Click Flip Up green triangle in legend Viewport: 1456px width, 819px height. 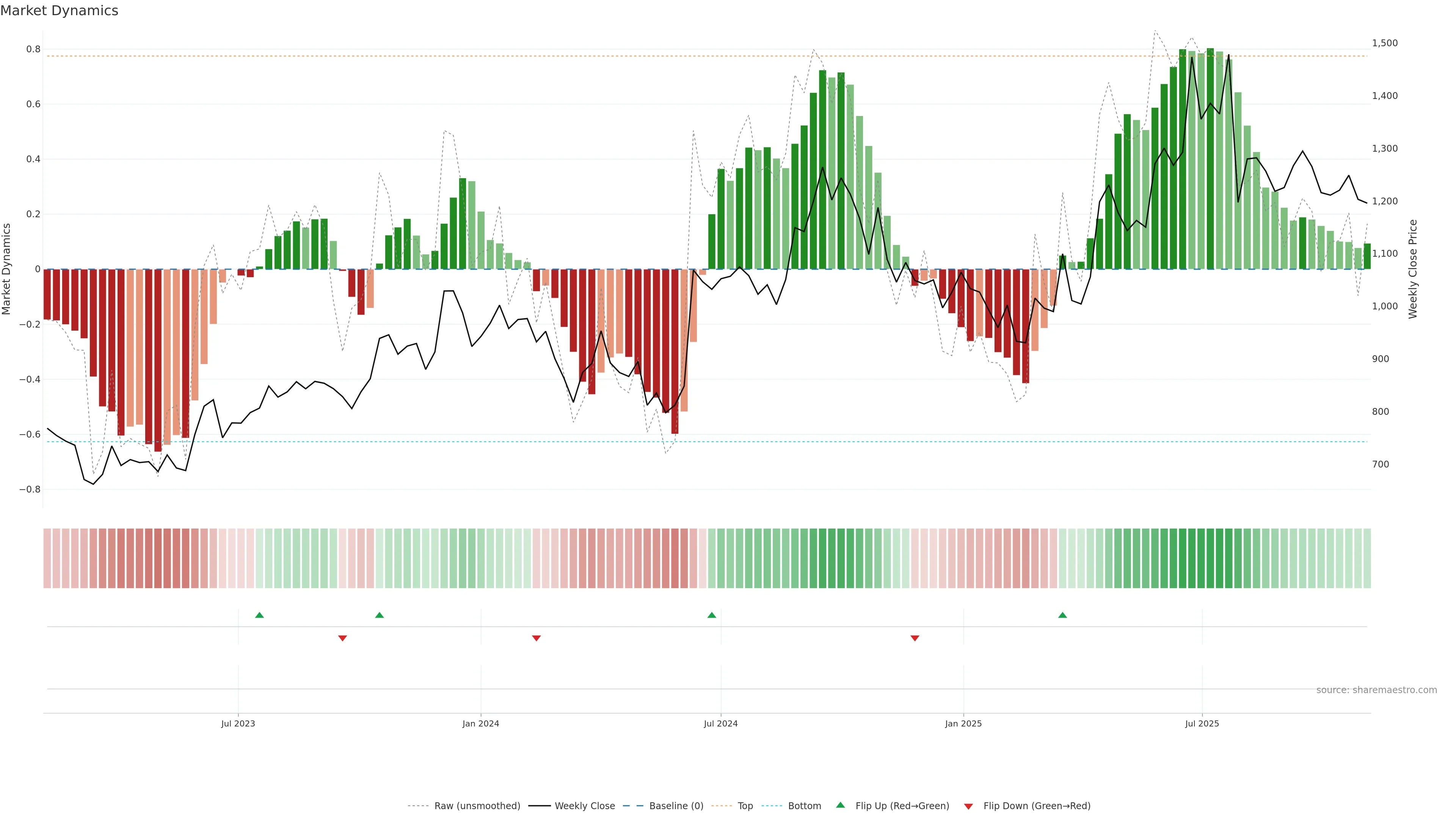tap(841, 805)
